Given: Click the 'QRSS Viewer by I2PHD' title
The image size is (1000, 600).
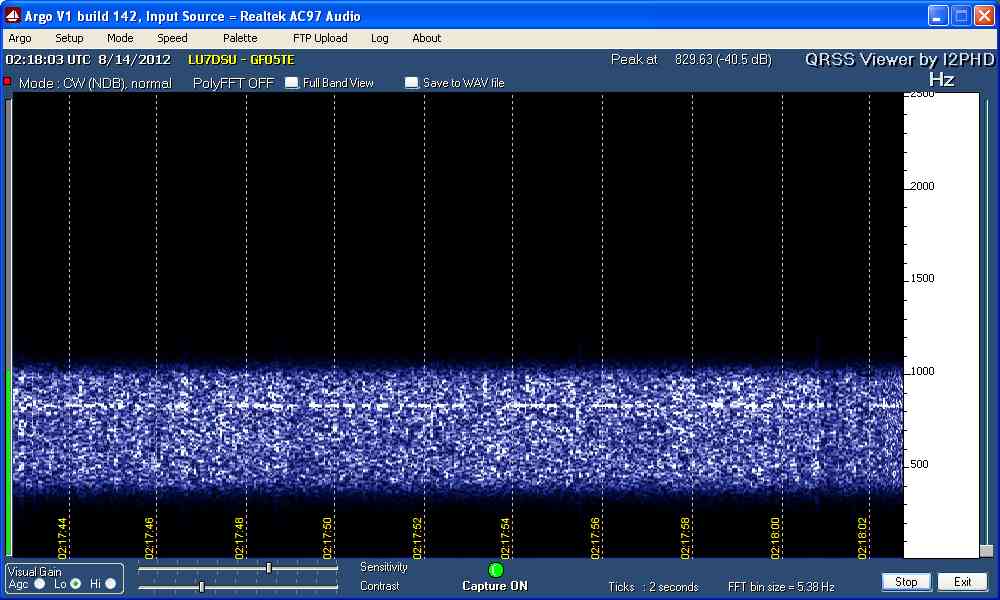Looking at the screenshot, I should pyautogui.click(x=899, y=59).
